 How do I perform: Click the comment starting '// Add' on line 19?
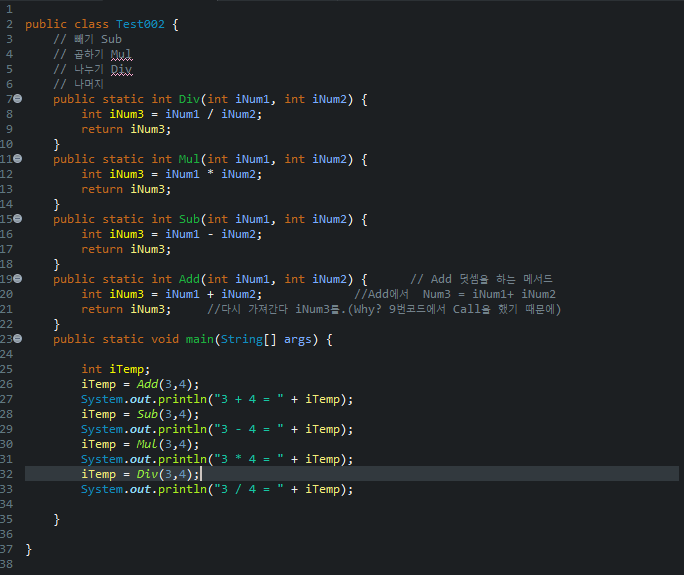click(x=481, y=279)
